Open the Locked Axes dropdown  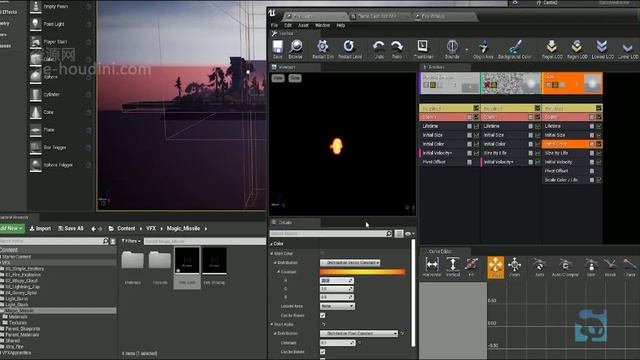click(337, 306)
